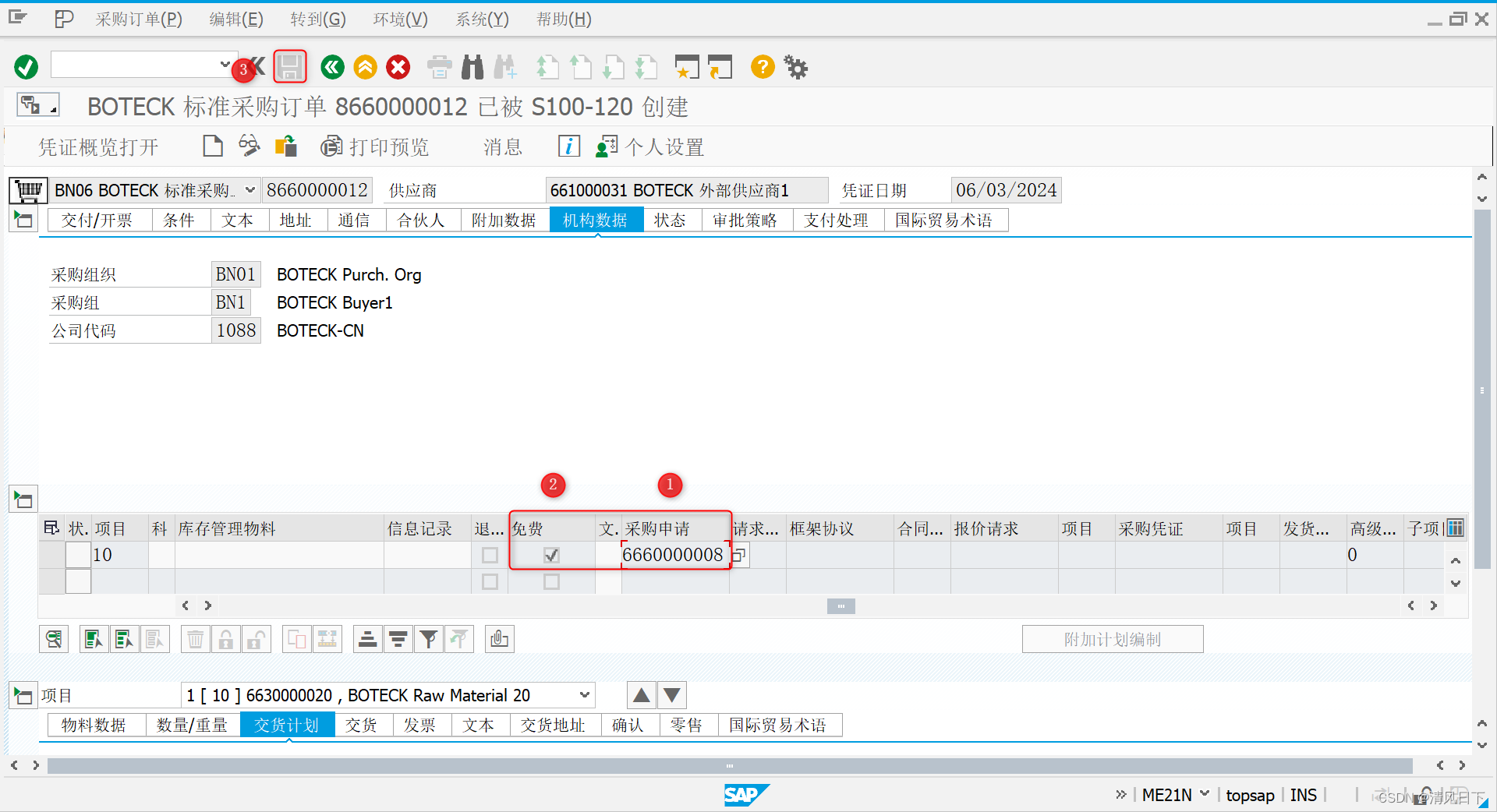Click the 凭证概览打开 button
The image size is (1497, 812).
(98, 147)
